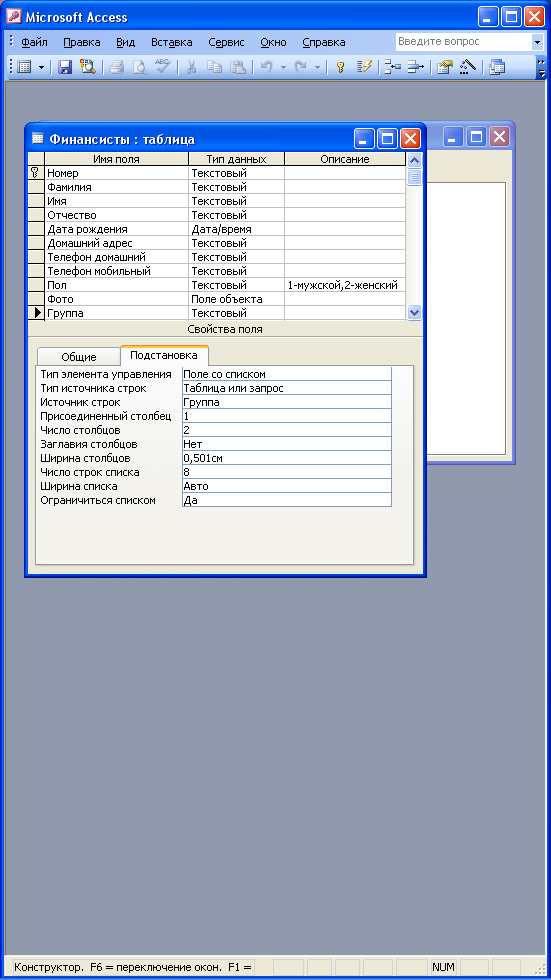Image resolution: width=551 pixels, height=980 pixels.
Task: Click the 'Таблица или запрос' property value
Action: pyautogui.click(x=287, y=388)
